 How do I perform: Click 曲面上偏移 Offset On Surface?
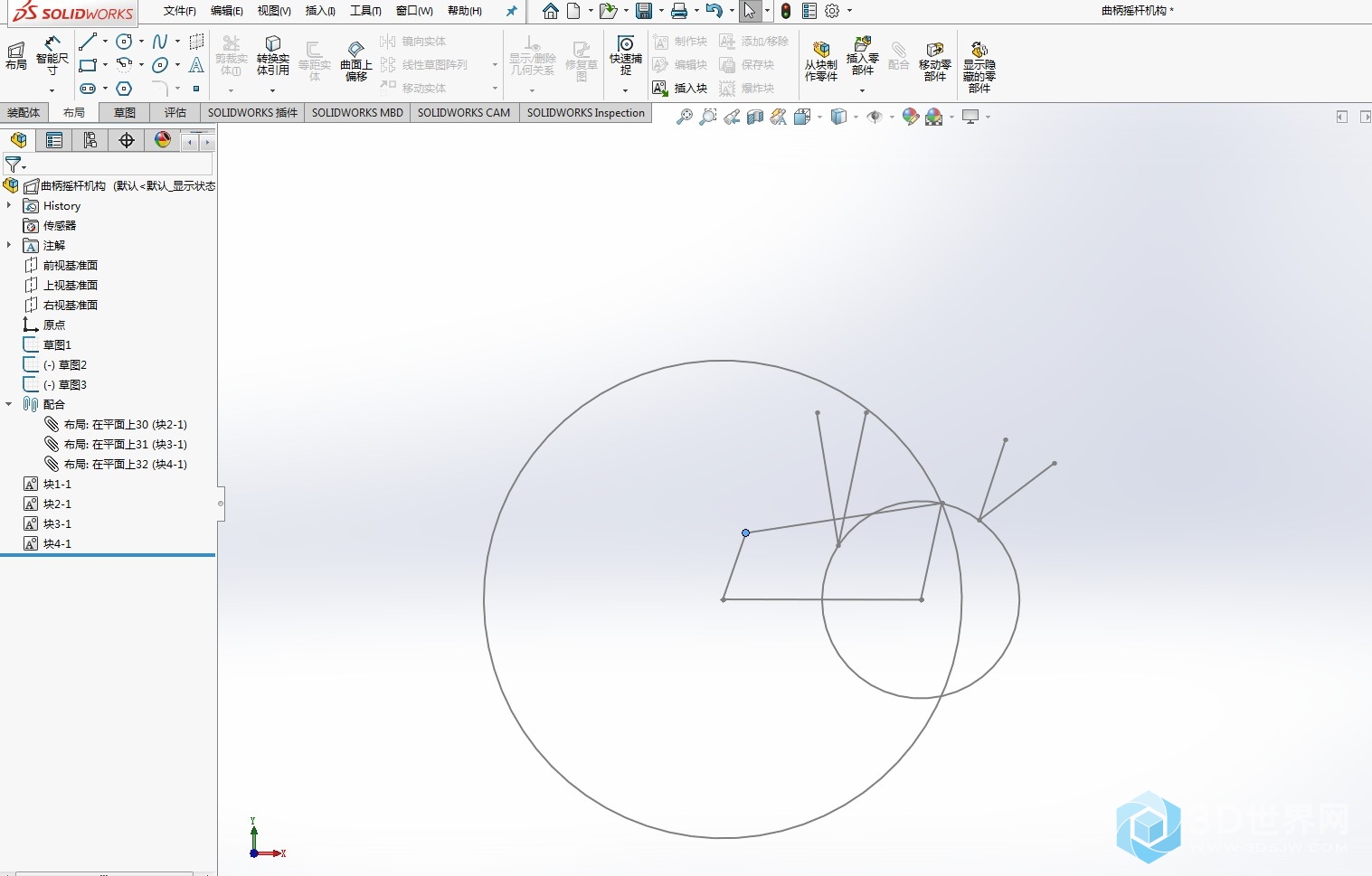point(355,61)
